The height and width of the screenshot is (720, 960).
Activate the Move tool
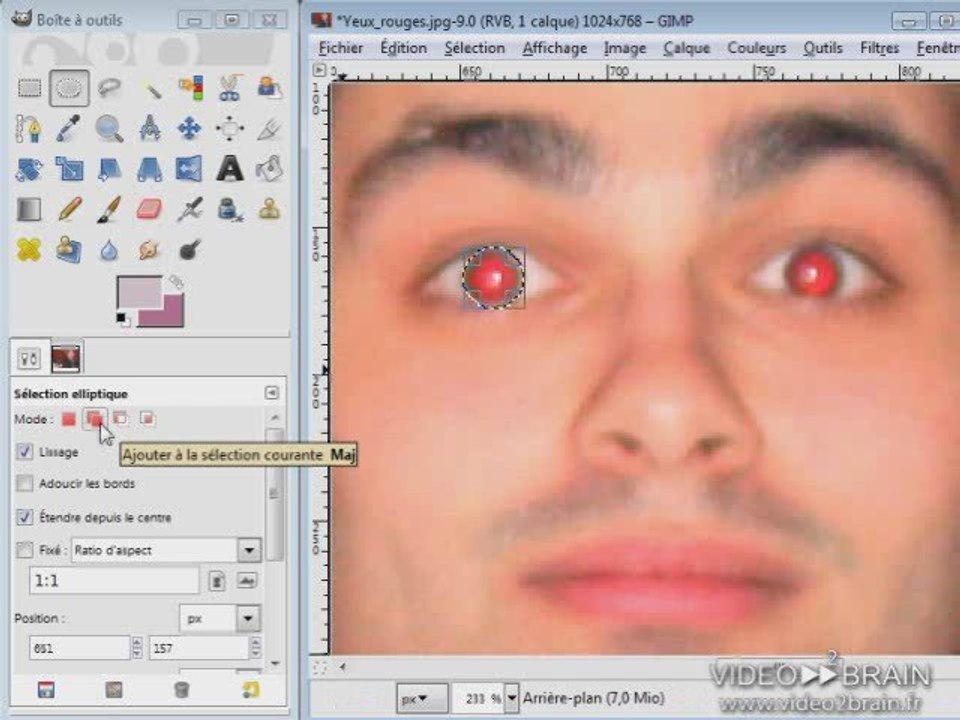pos(190,129)
